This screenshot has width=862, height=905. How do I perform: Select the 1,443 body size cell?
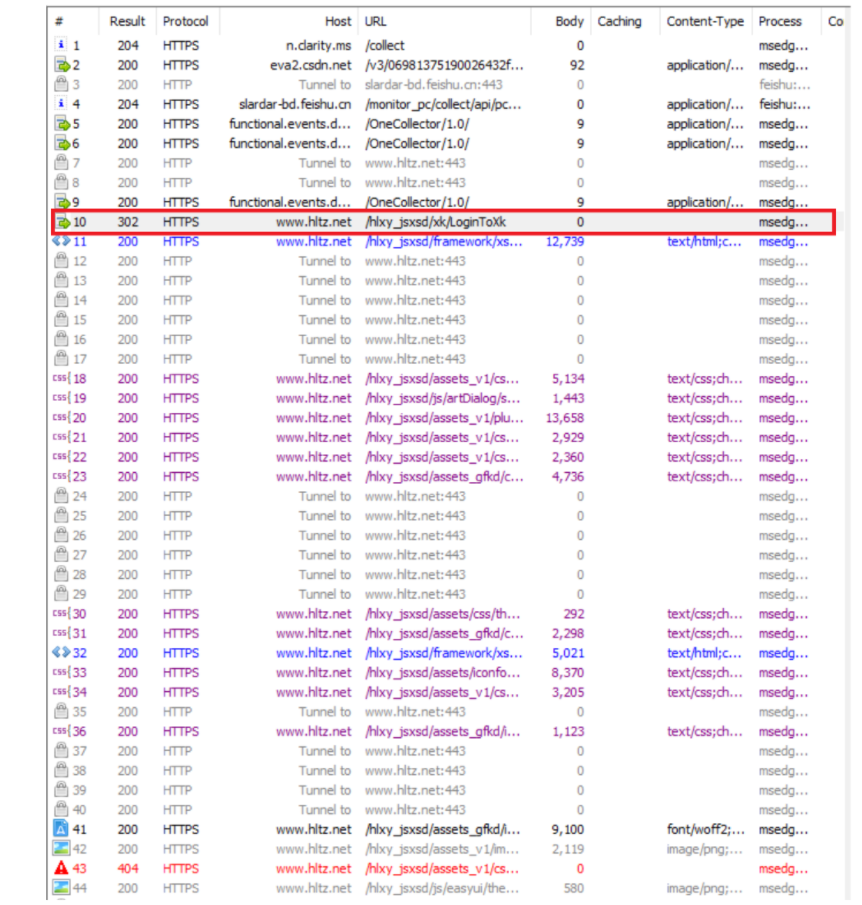(568, 398)
